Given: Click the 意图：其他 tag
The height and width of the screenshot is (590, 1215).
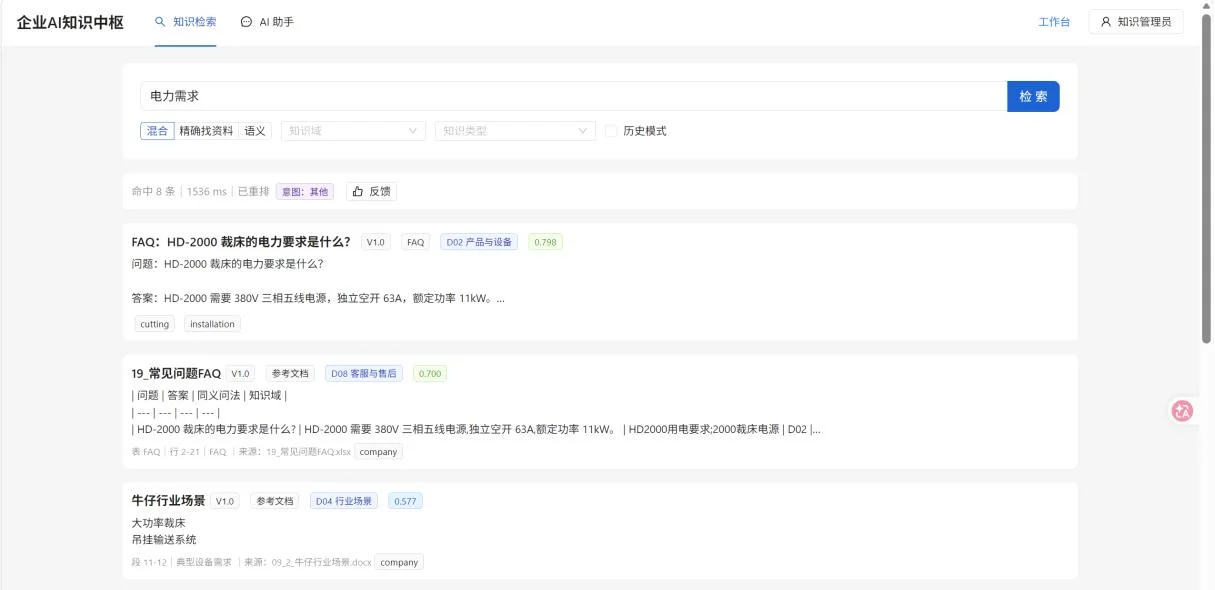Looking at the screenshot, I should [306, 191].
